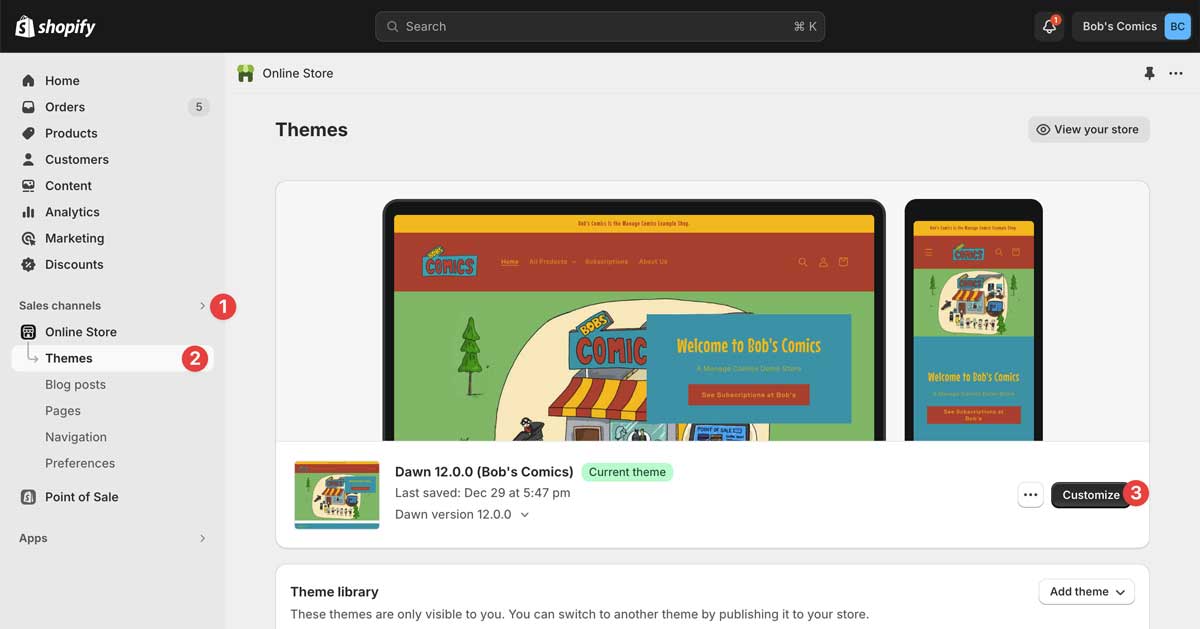Open theme actions three-dot button
The height and width of the screenshot is (629, 1200).
[x=1030, y=495]
